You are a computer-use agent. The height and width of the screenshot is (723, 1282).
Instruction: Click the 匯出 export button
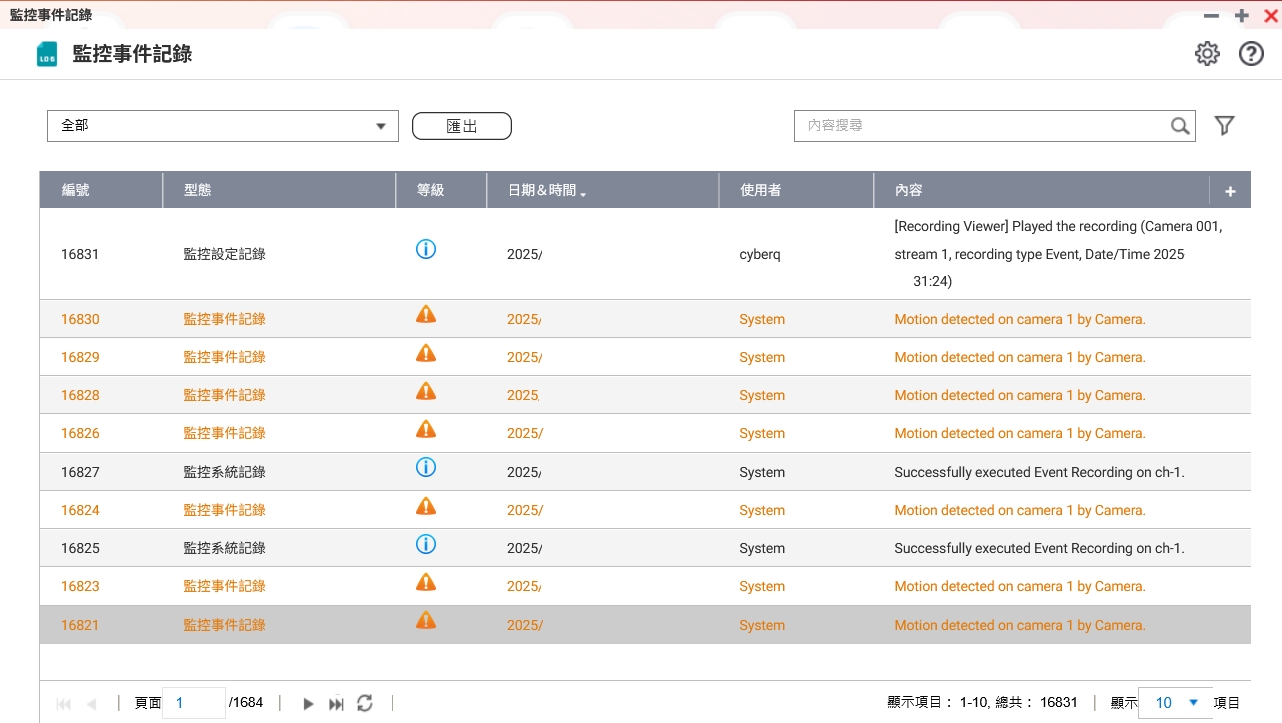[x=462, y=126]
